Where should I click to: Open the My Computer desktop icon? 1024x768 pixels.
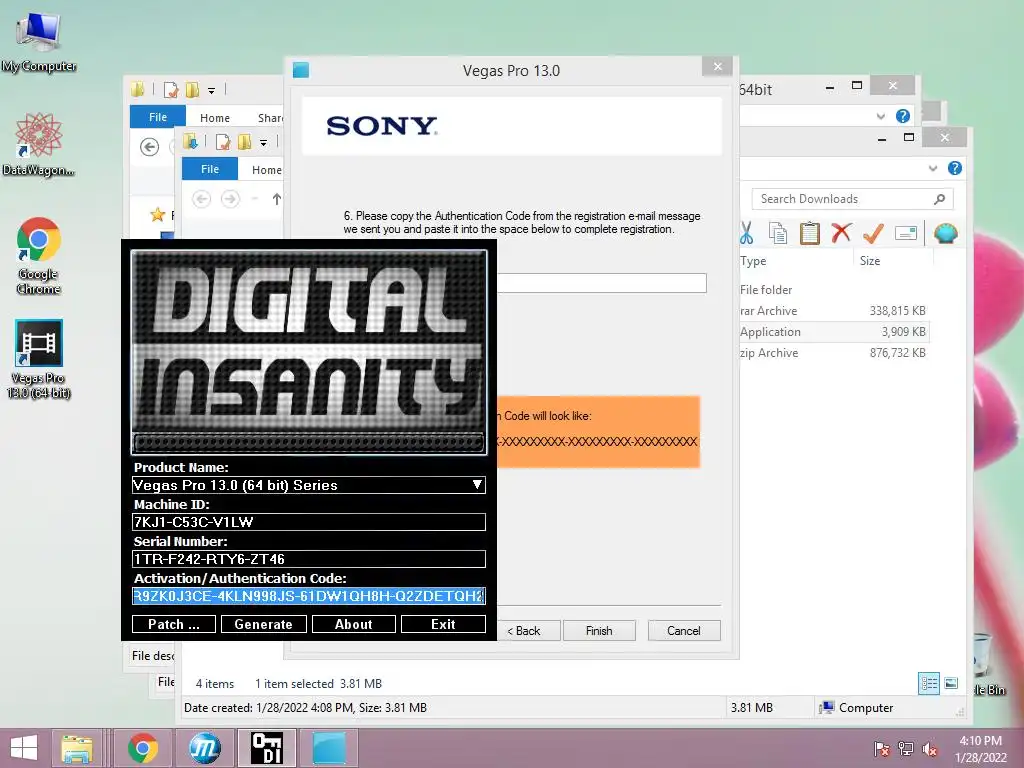39,42
